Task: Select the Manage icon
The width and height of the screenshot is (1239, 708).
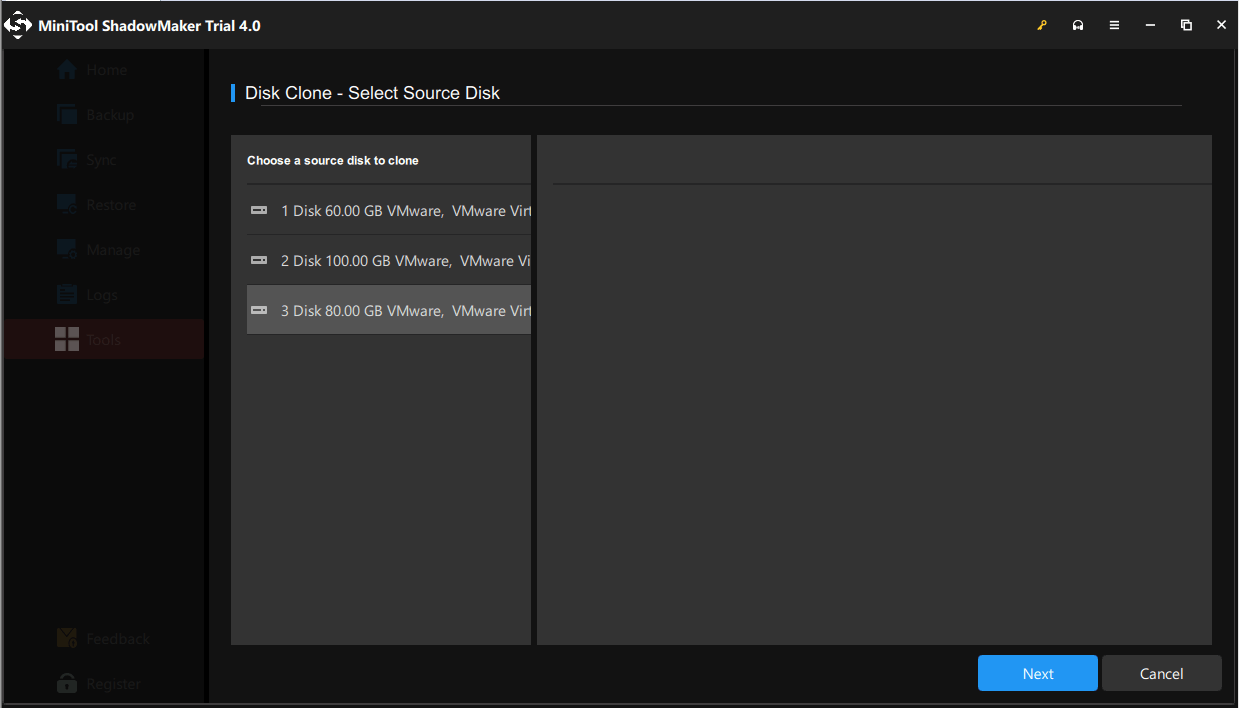Action: [68, 249]
